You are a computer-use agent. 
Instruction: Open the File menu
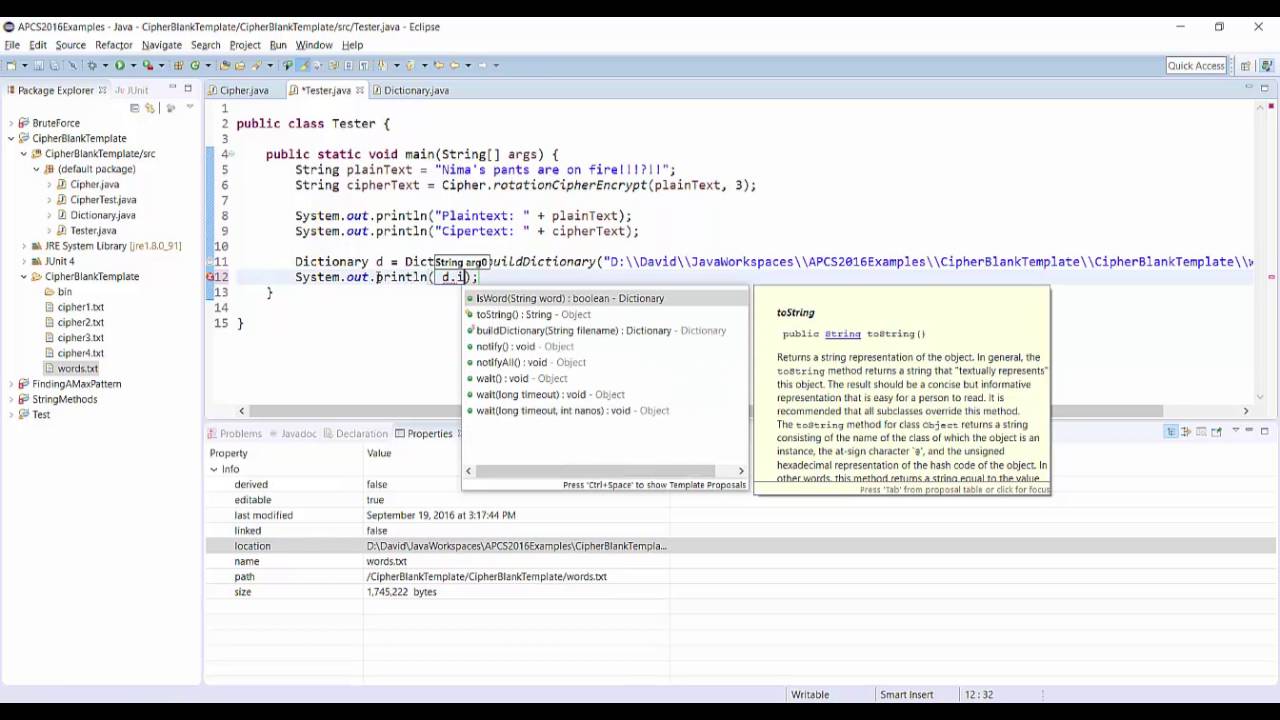pos(12,45)
